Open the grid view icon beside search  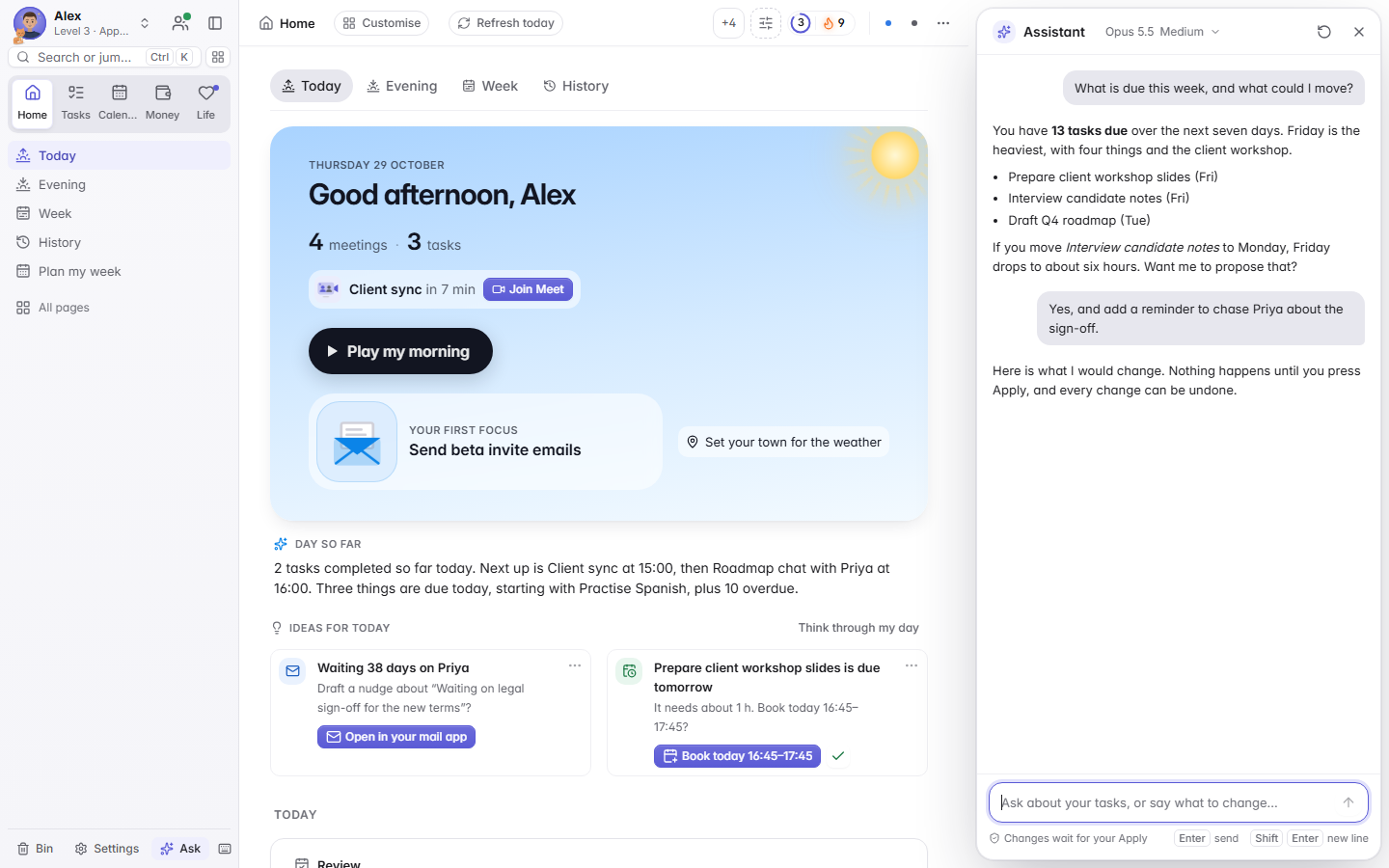218,57
